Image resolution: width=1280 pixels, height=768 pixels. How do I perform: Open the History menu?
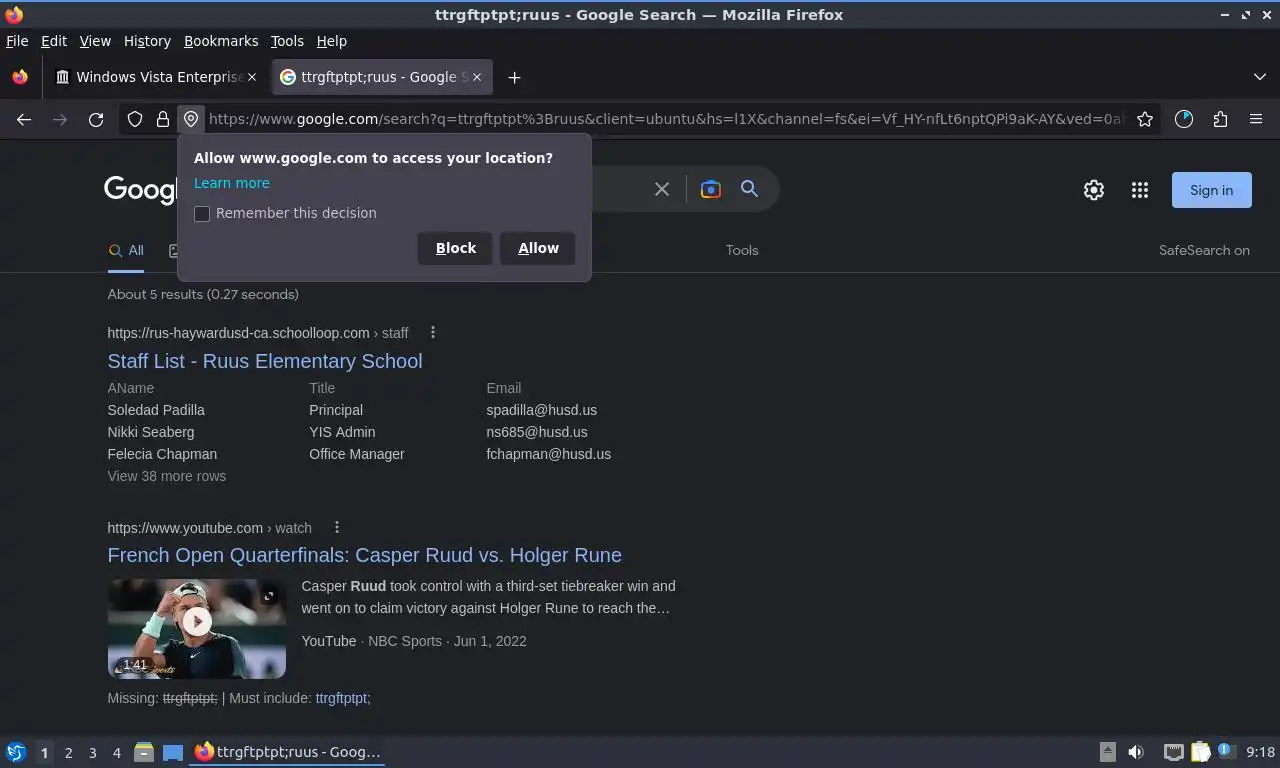point(147,41)
